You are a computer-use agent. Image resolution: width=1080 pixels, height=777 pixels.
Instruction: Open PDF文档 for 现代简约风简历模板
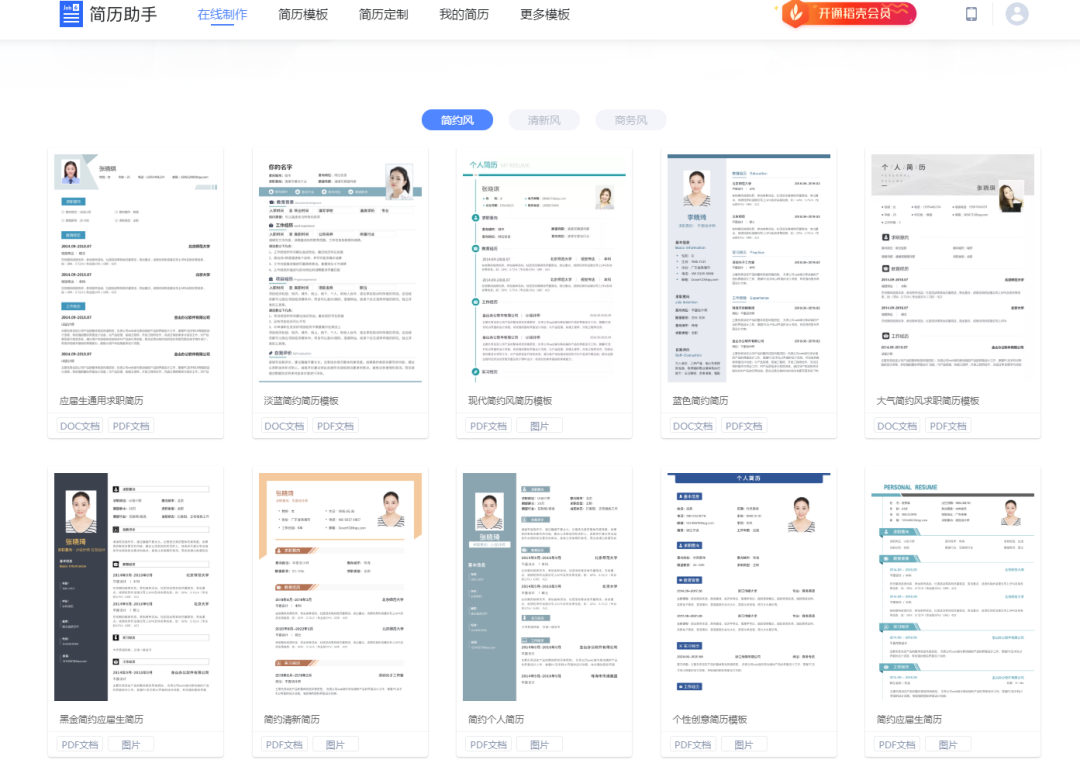[x=488, y=425]
